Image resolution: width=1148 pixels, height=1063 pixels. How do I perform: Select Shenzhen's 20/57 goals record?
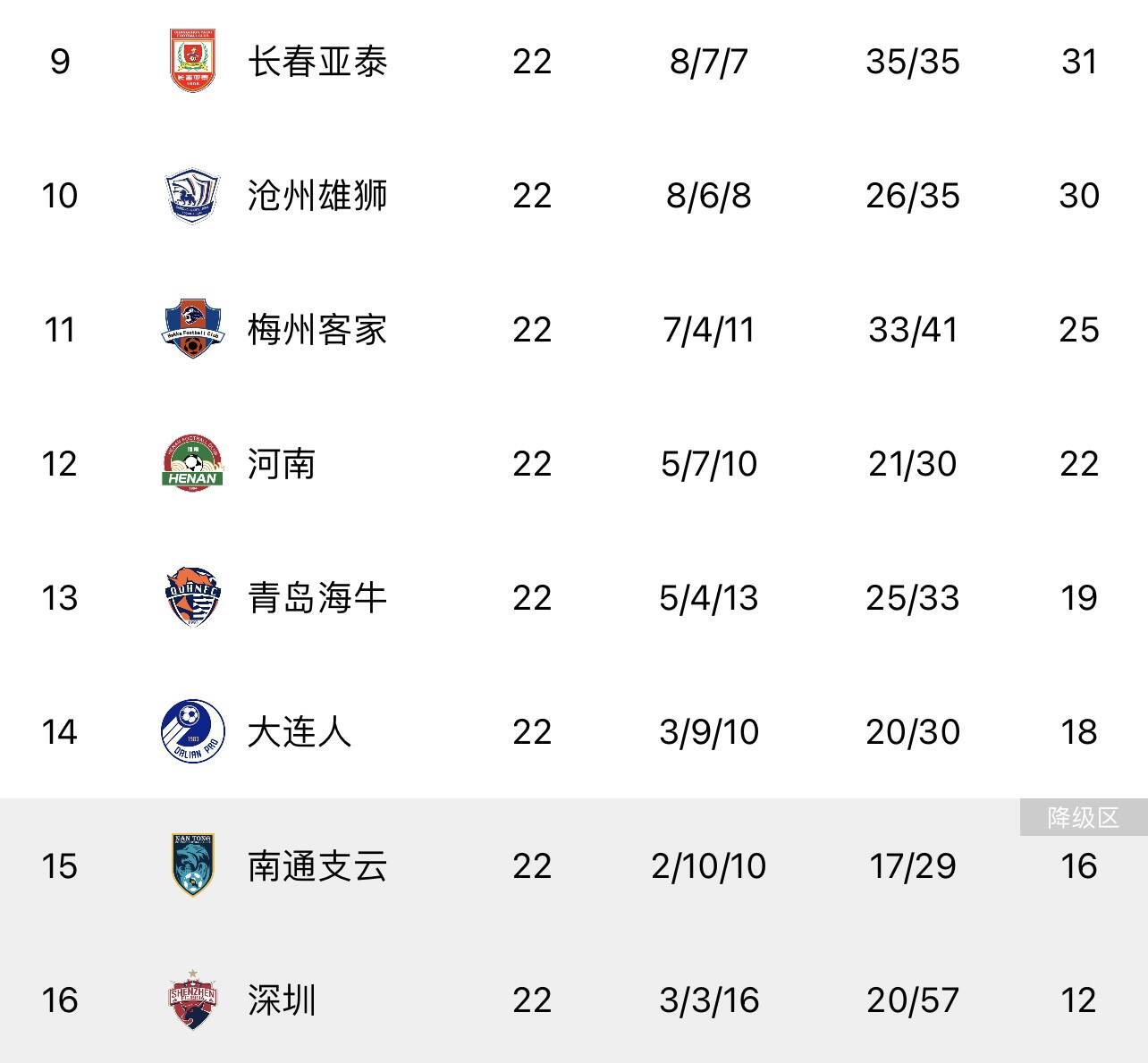[x=912, y=1000]
